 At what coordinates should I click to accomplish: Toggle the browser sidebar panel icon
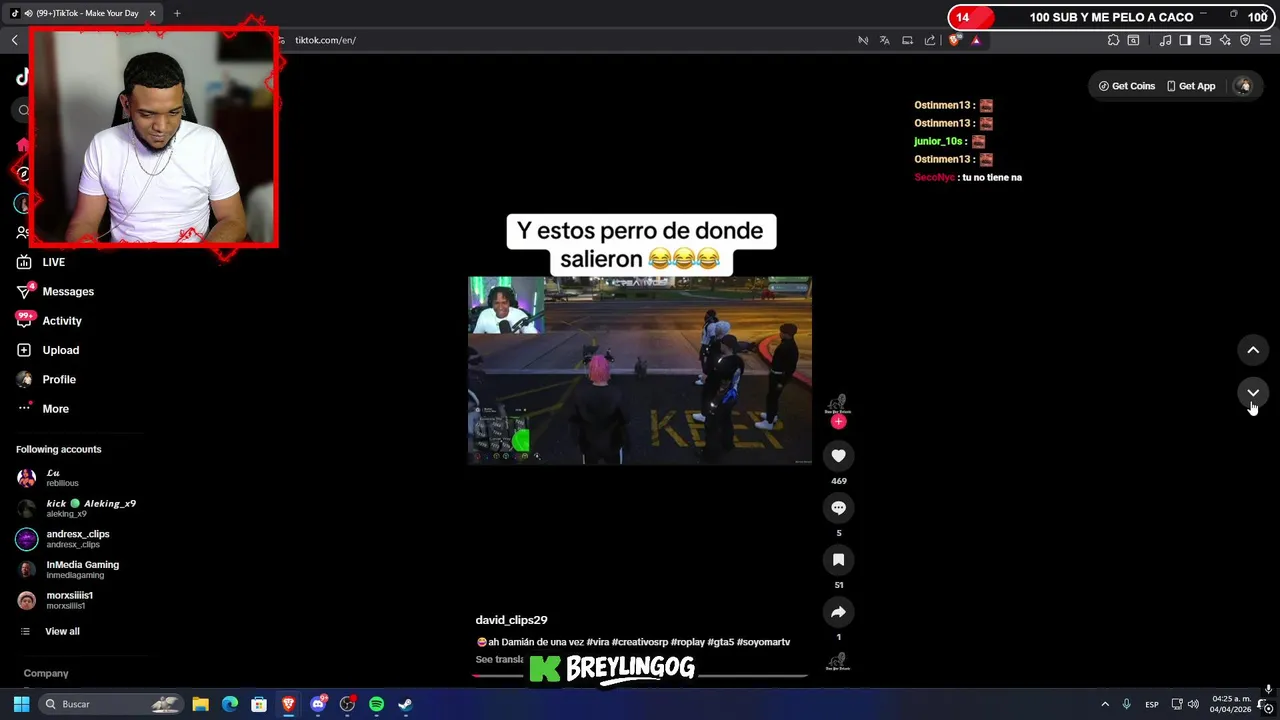pyautogui.click(x=1185, y=40)
